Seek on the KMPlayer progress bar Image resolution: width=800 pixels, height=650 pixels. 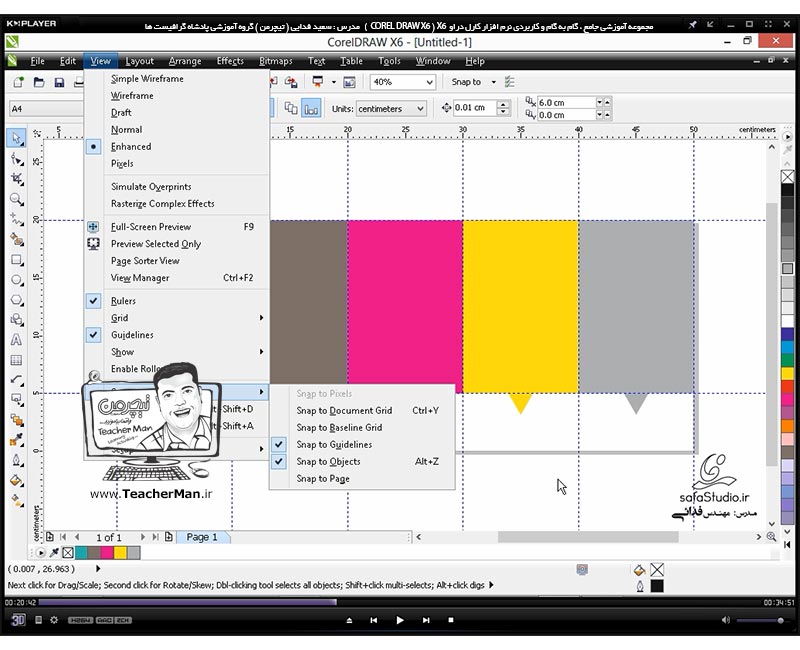pyautogui.click(x=399, y=603)
